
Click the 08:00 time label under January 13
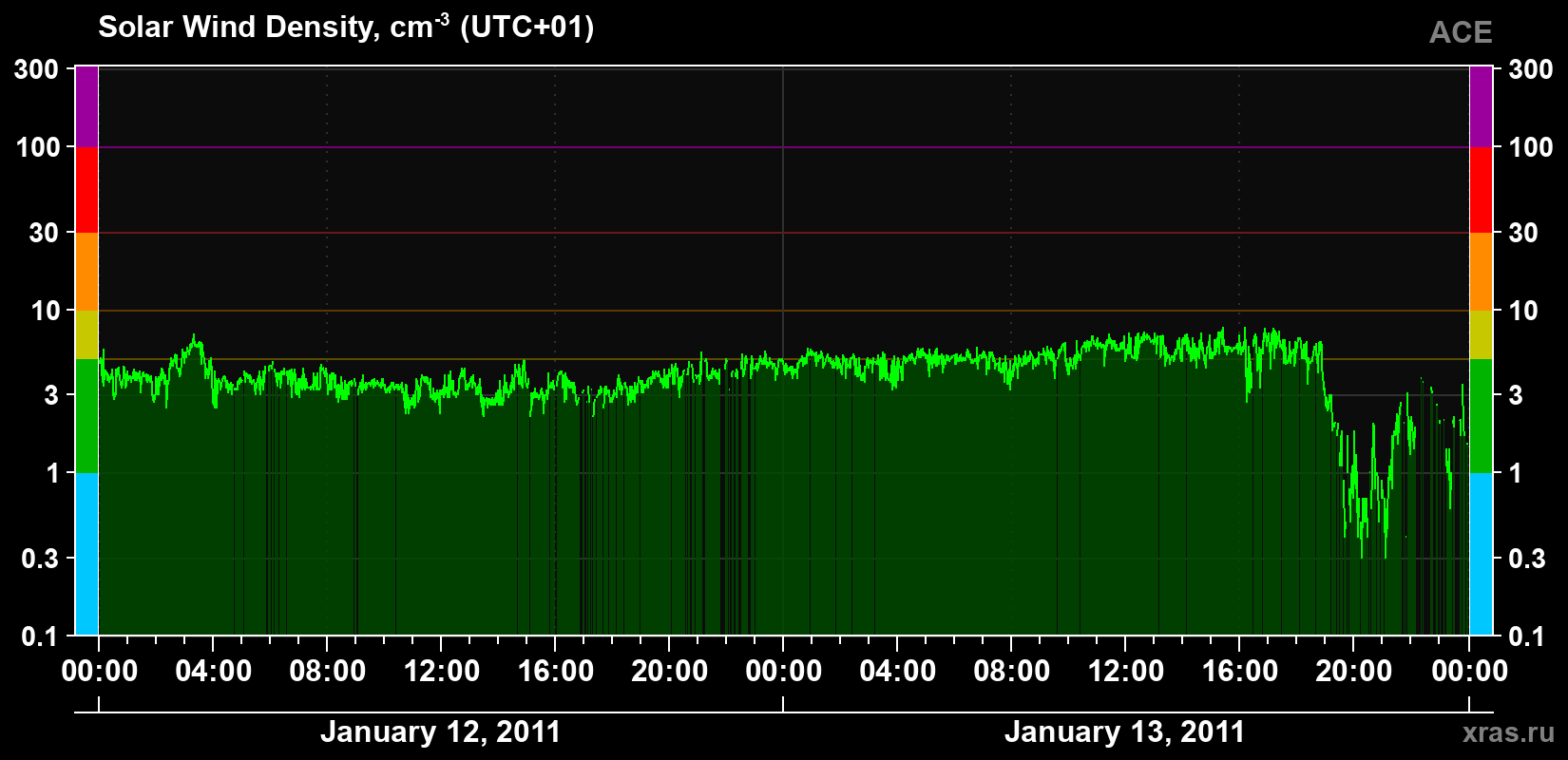pos(1012,672)
